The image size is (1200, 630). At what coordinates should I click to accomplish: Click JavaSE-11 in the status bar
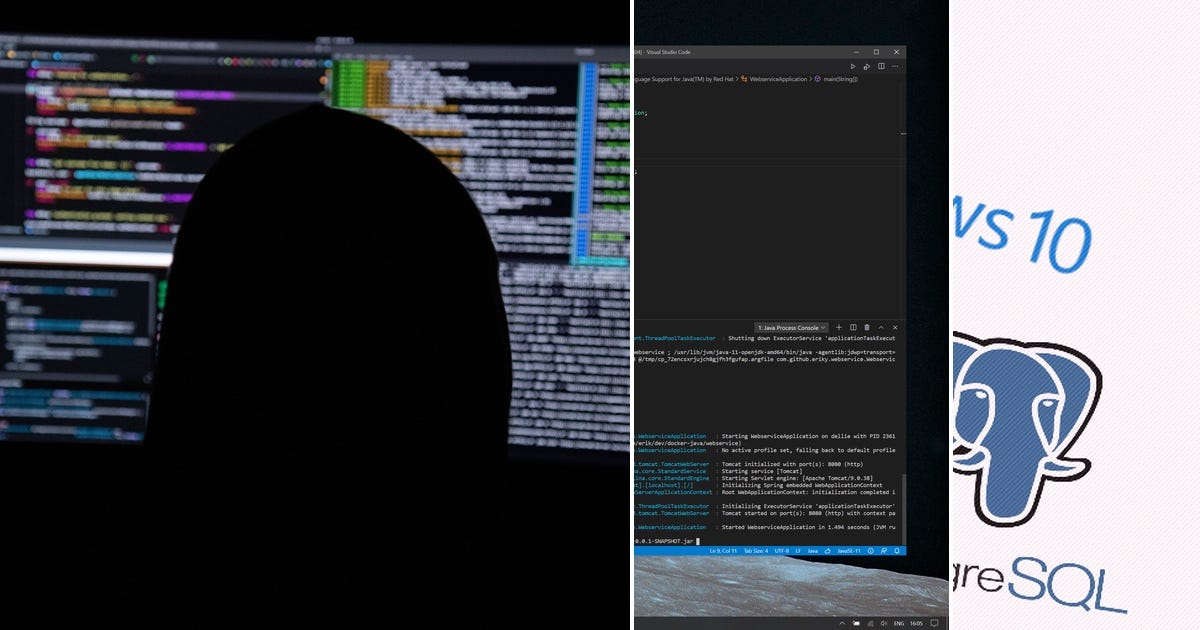pos(850,551)
